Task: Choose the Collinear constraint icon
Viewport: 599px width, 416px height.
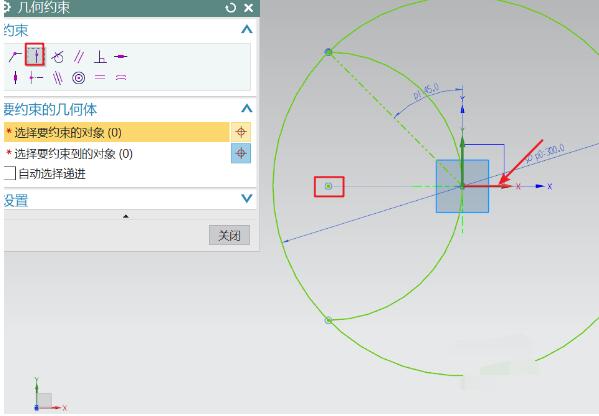Action: (x=58, y=78)
